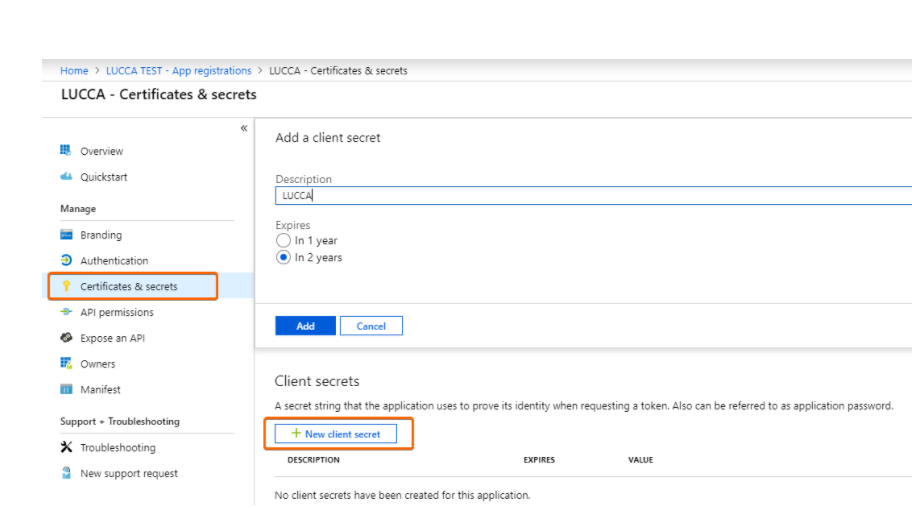Image resolution: width=912 pixels, height=508 pixels.
Task: Click the API permissions icon
Action: [66, 312]
